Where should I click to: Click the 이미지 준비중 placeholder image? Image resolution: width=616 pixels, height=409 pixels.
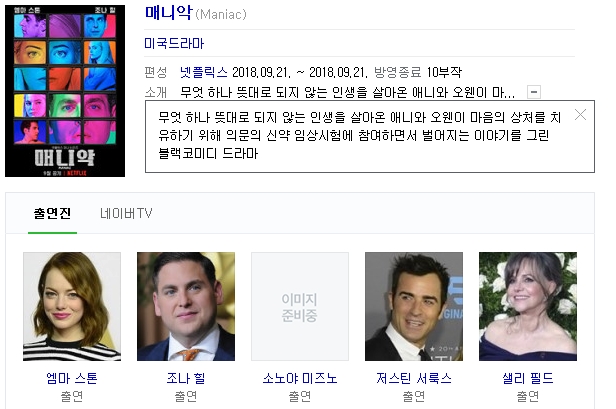300,306
